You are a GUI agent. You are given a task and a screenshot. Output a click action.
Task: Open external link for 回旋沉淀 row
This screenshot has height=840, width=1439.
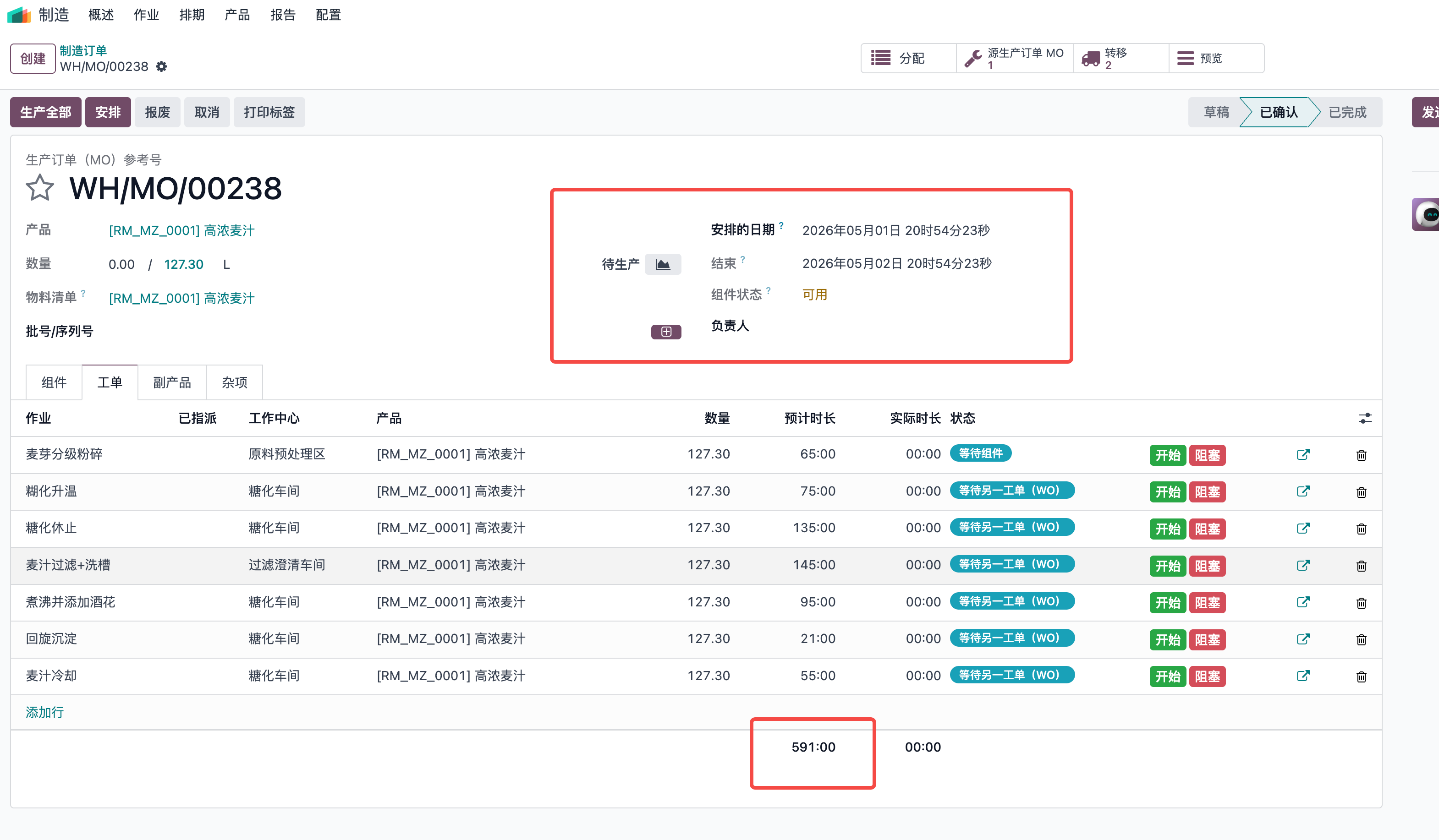tap(1302, 639)
